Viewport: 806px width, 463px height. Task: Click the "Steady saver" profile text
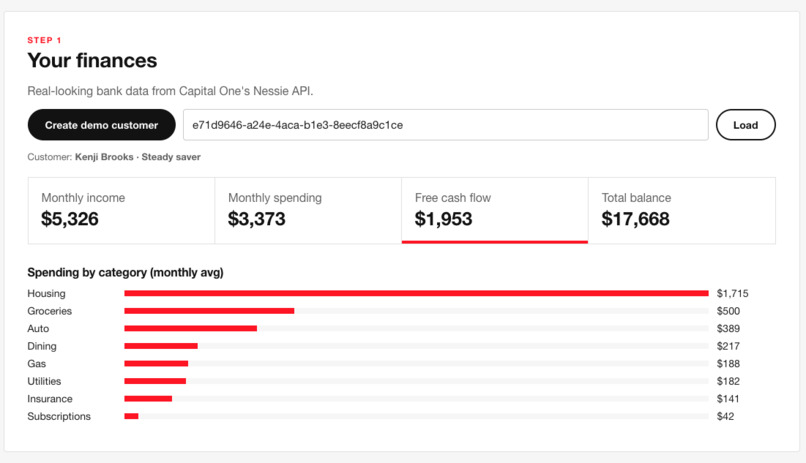171,157
